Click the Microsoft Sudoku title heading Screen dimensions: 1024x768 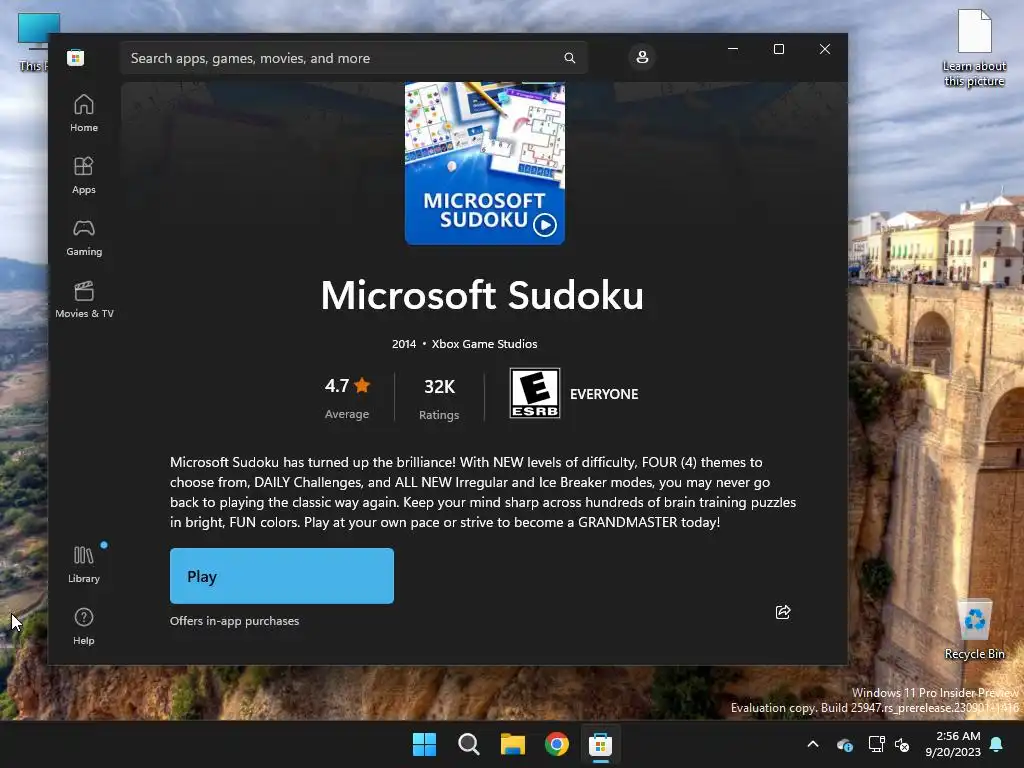point(482,295)
